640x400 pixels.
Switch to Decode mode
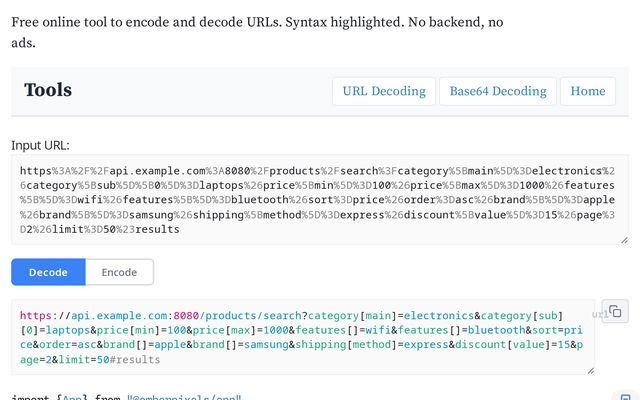[x=48, y=272]
